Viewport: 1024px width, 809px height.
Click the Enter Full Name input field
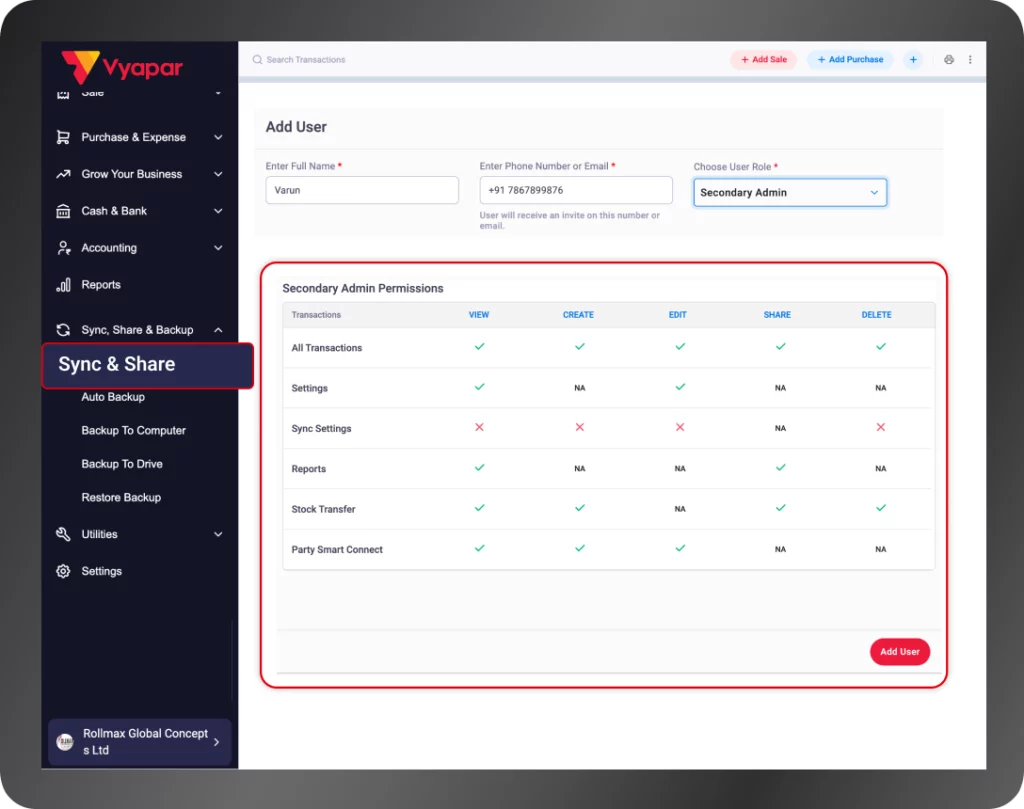pos(361,190)
